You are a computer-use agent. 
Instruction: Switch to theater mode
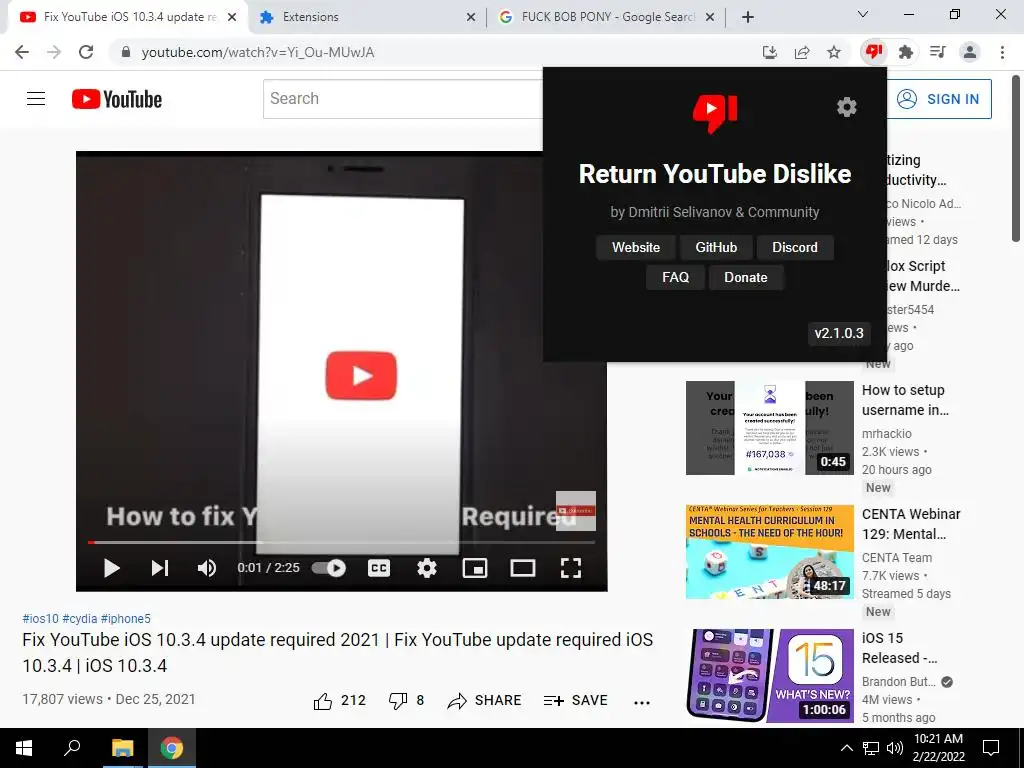click(x=522, y=568)
